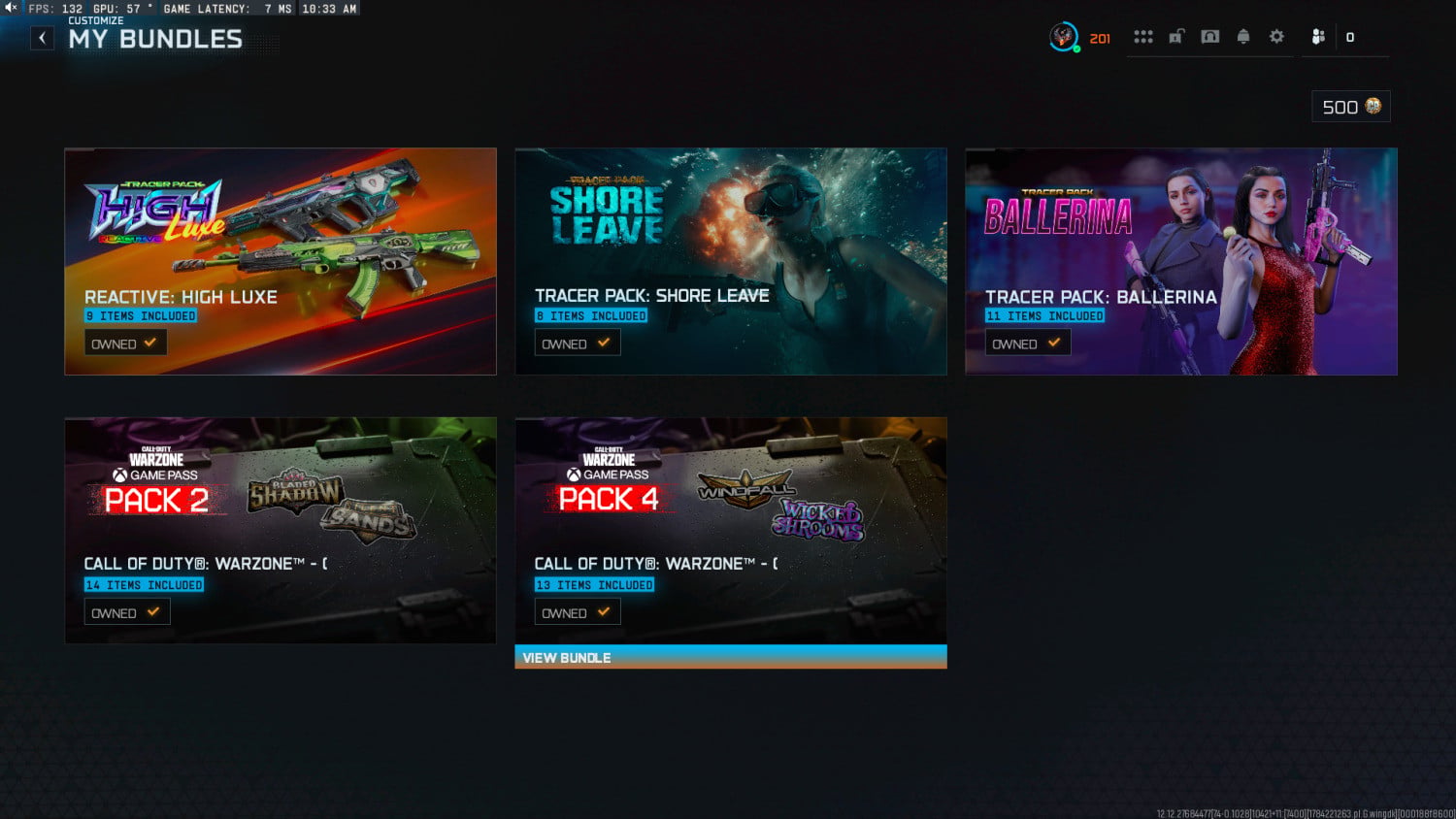Click the 10:33 AM clock readout
Viewport: 1456px width, 819px height.
point(329,8)
